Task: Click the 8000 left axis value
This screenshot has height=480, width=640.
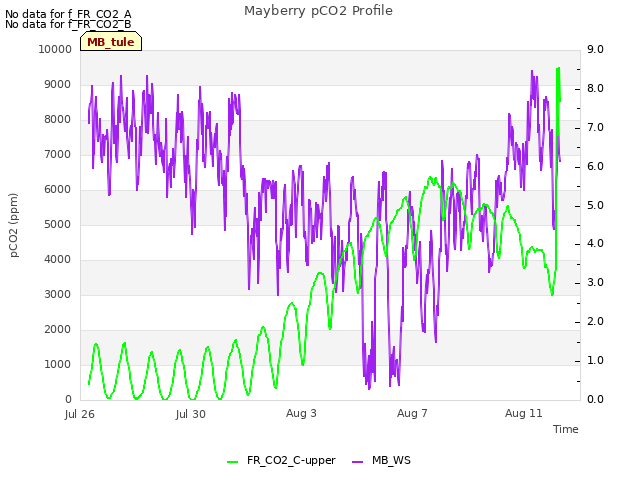Action: pyautogui.click(x=58, y=120)
